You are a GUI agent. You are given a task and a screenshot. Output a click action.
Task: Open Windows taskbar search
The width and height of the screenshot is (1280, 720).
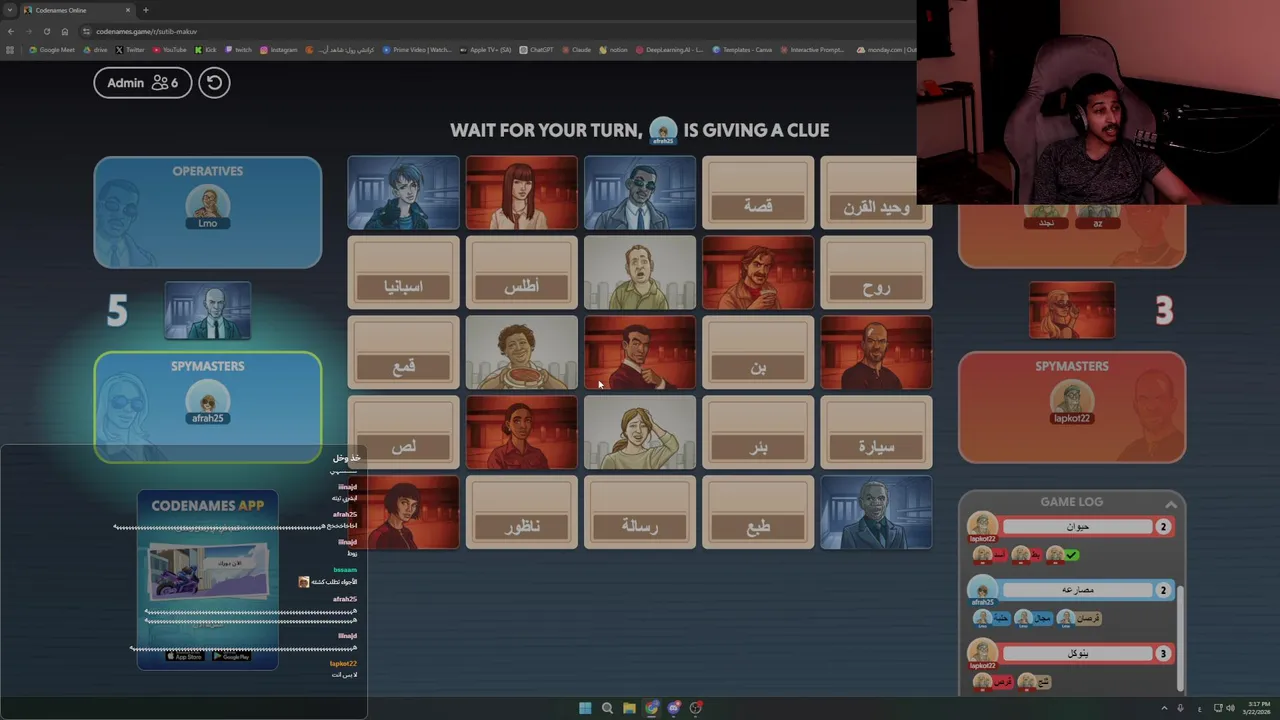point(607,708)
